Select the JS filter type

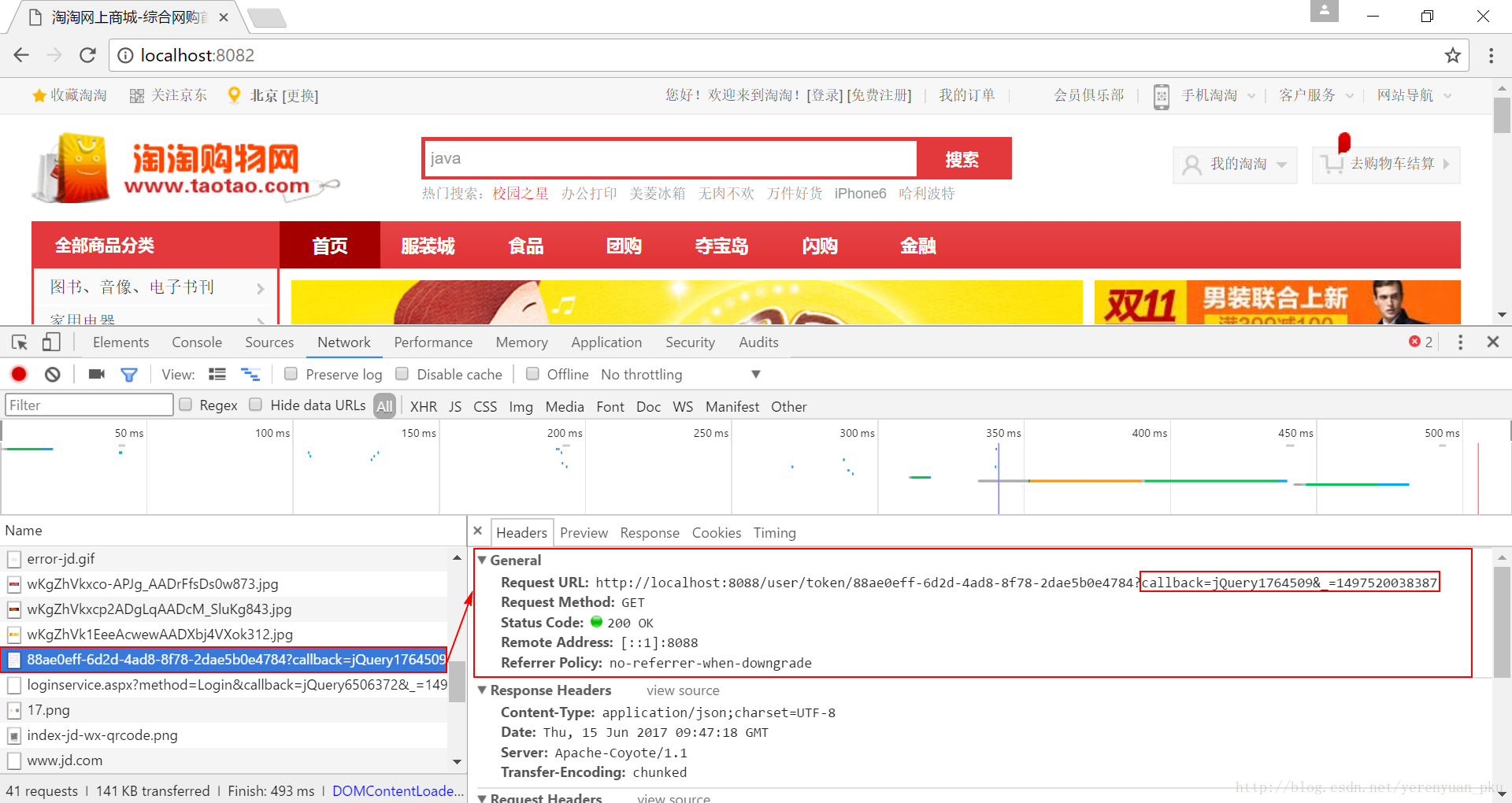(455, 406)
